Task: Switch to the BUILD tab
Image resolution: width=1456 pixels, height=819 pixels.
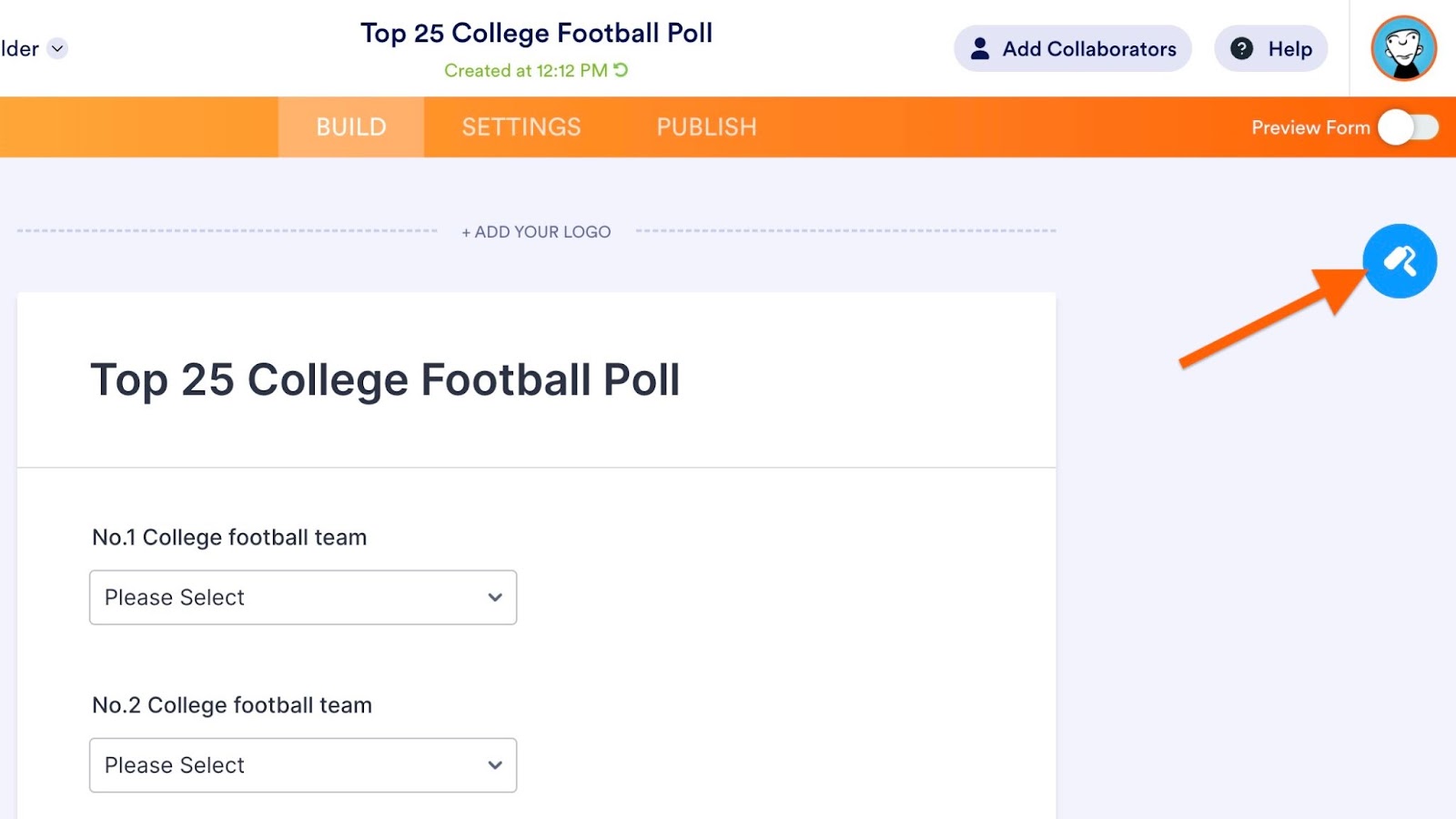Action: 351,127
